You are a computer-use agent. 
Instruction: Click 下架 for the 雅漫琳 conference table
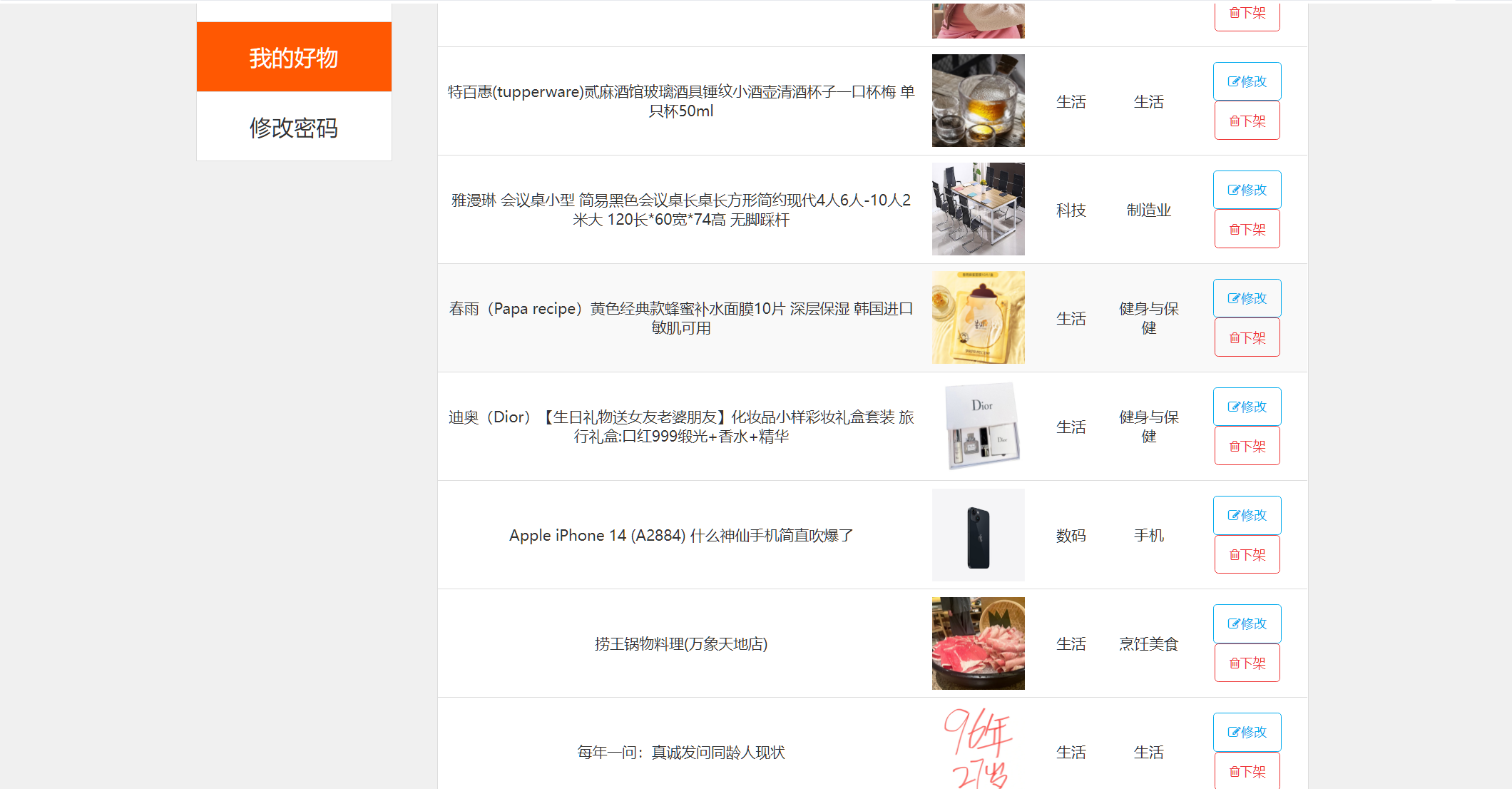tap(1247, 229)
